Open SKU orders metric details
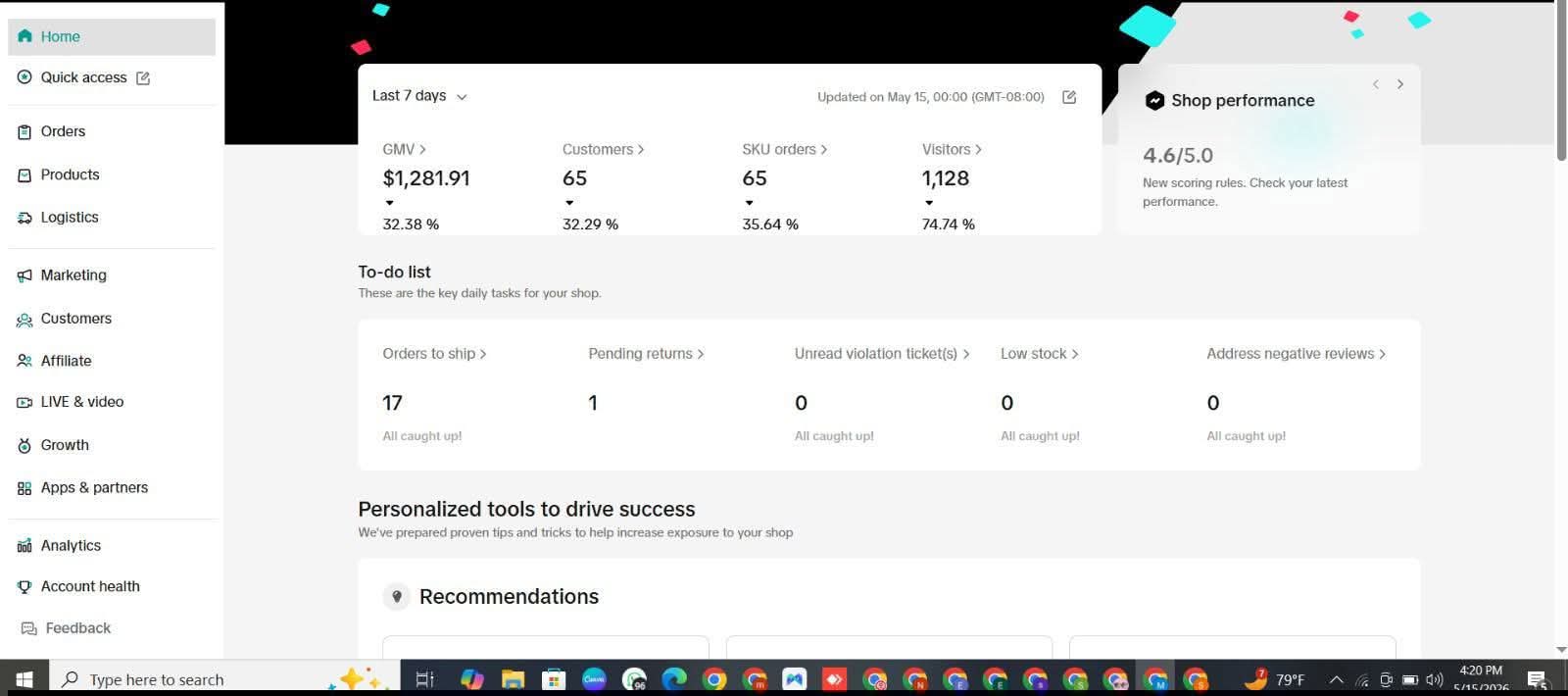This screenshot has height=696, width=1568. point(784,149)
